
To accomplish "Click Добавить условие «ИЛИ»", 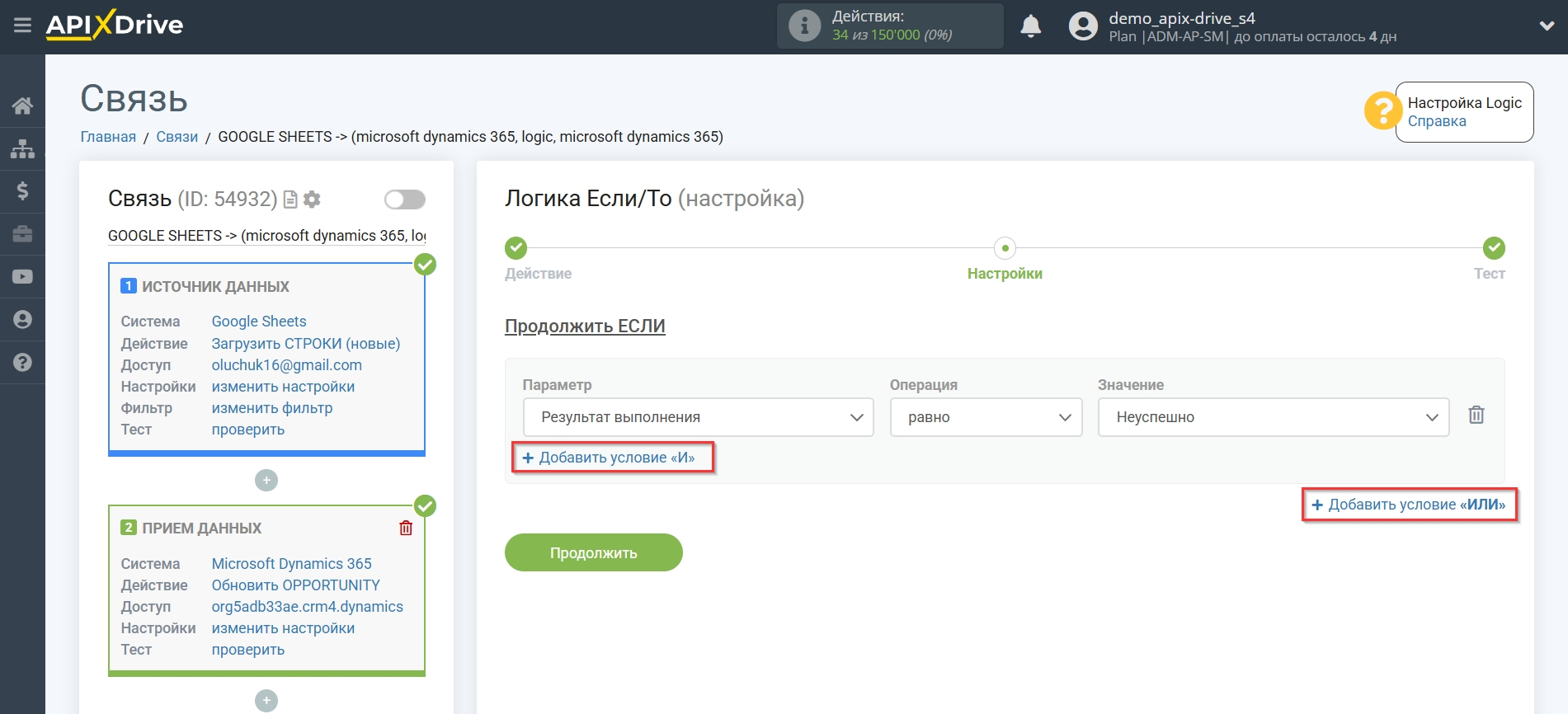I will click(1409, 505).
